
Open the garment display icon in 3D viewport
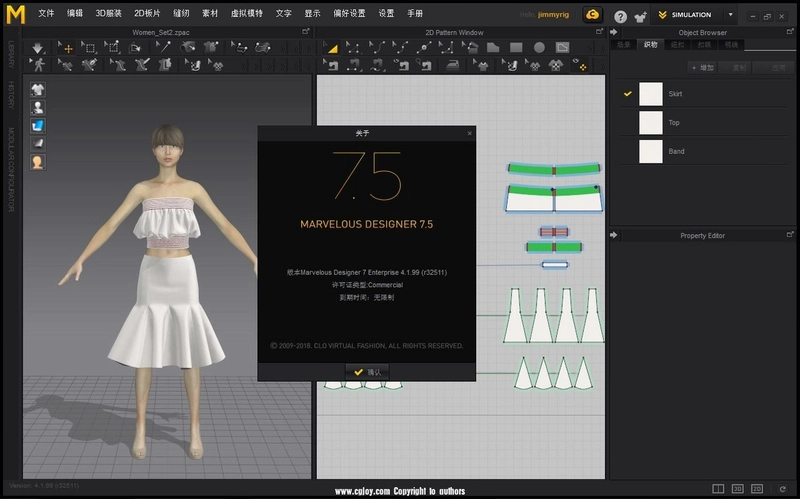click(38, 90)
